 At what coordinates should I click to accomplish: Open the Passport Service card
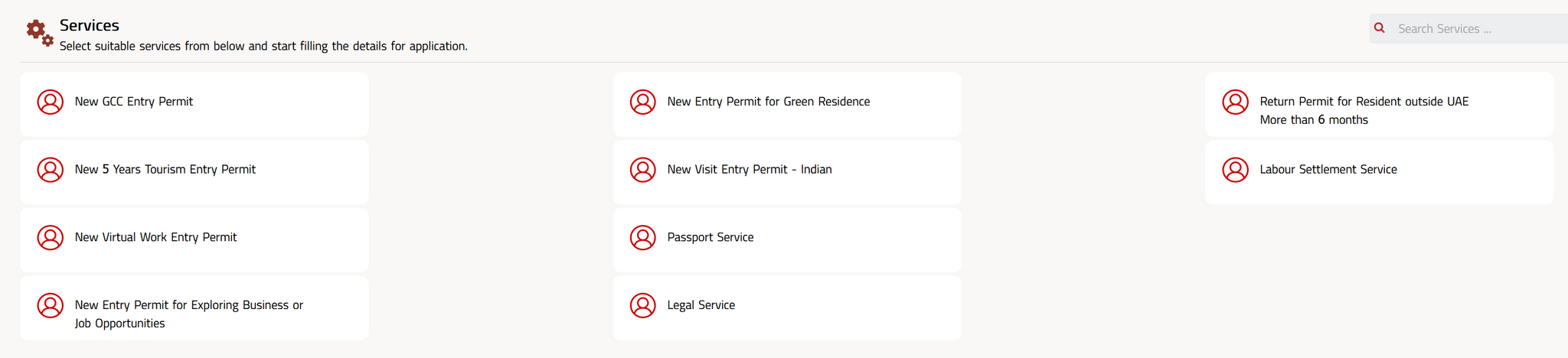[x=787, y=240]
